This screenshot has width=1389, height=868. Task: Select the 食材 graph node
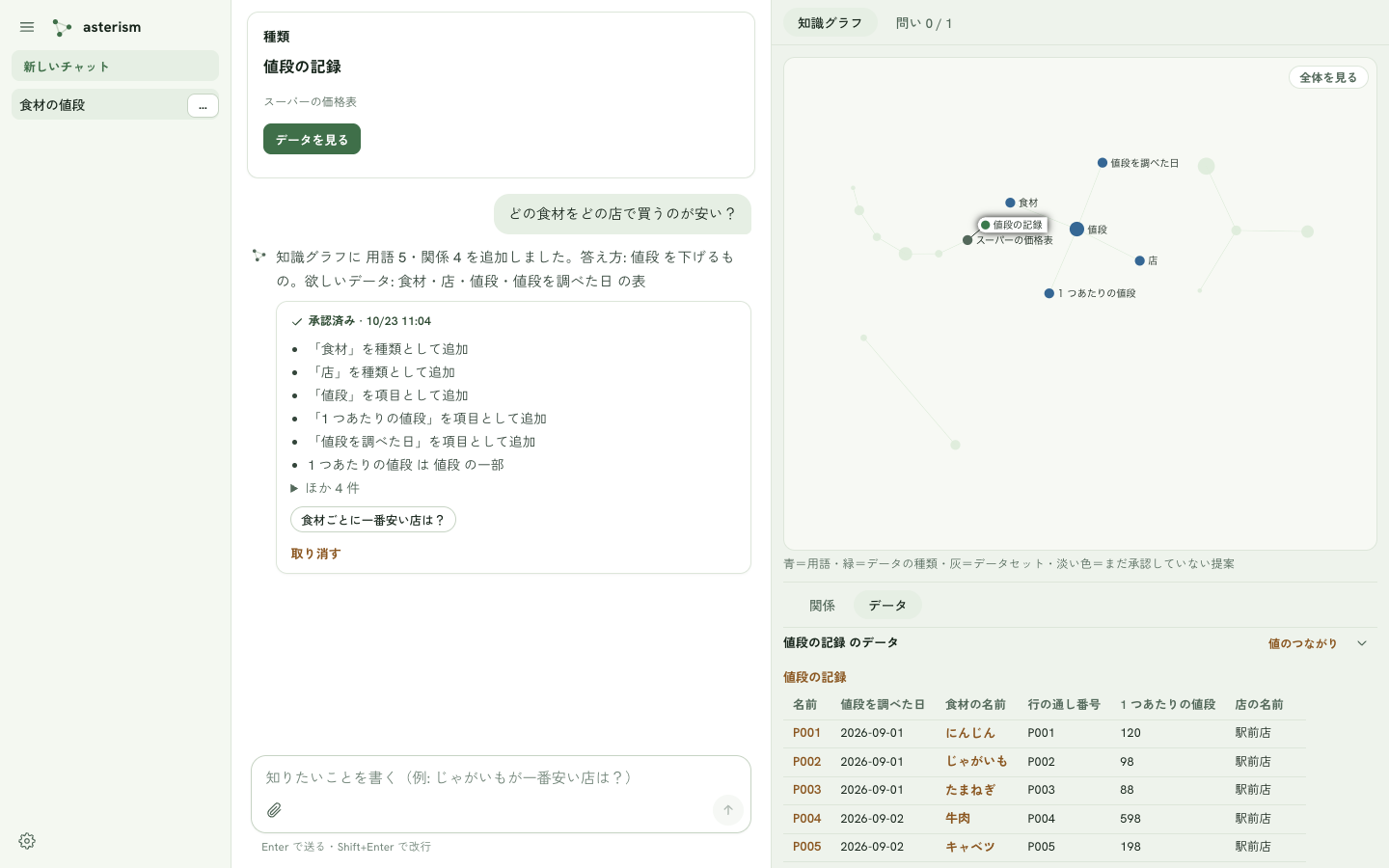tap(1010, 203)
